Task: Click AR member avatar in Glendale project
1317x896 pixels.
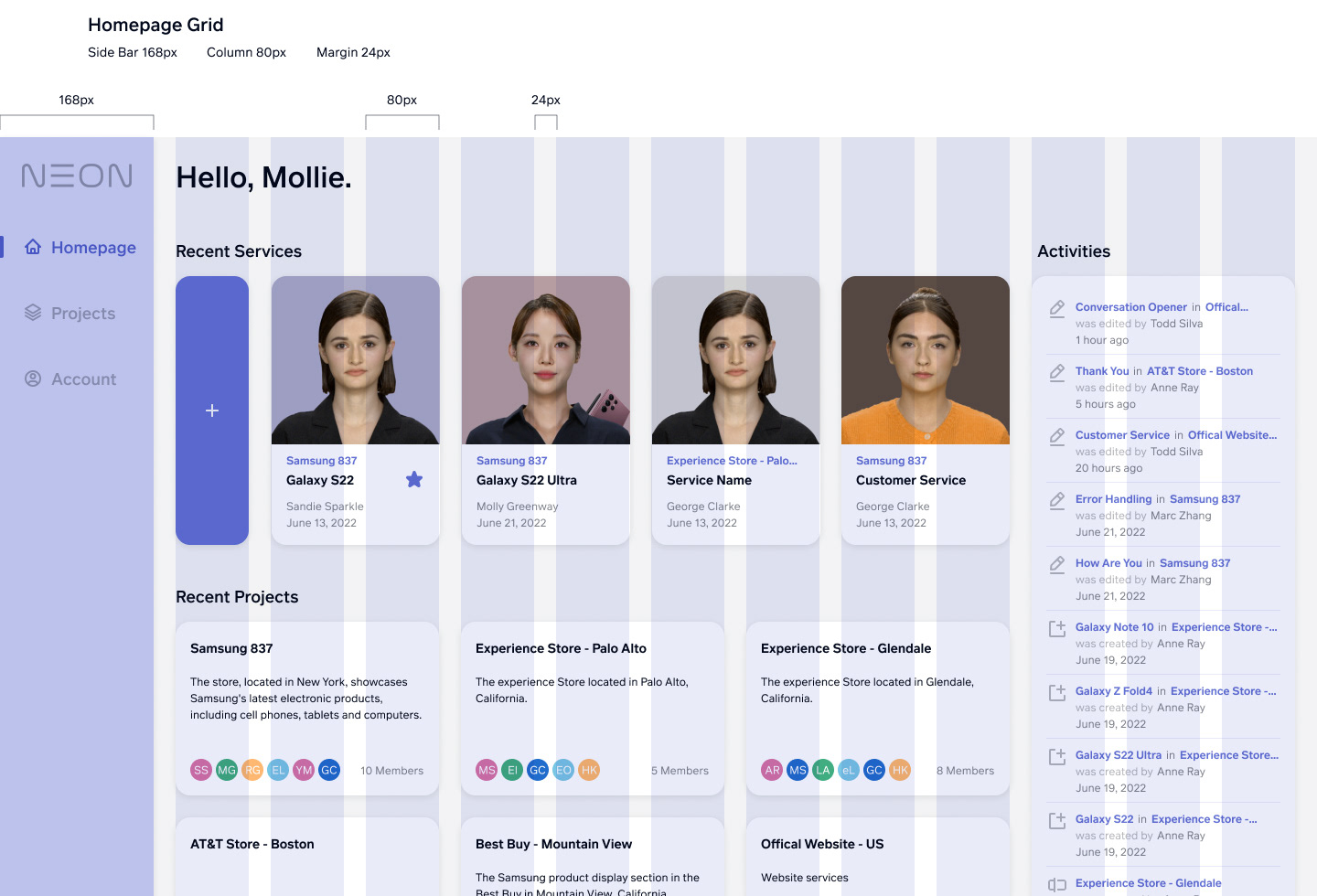Action: click(x=772, y=770)
